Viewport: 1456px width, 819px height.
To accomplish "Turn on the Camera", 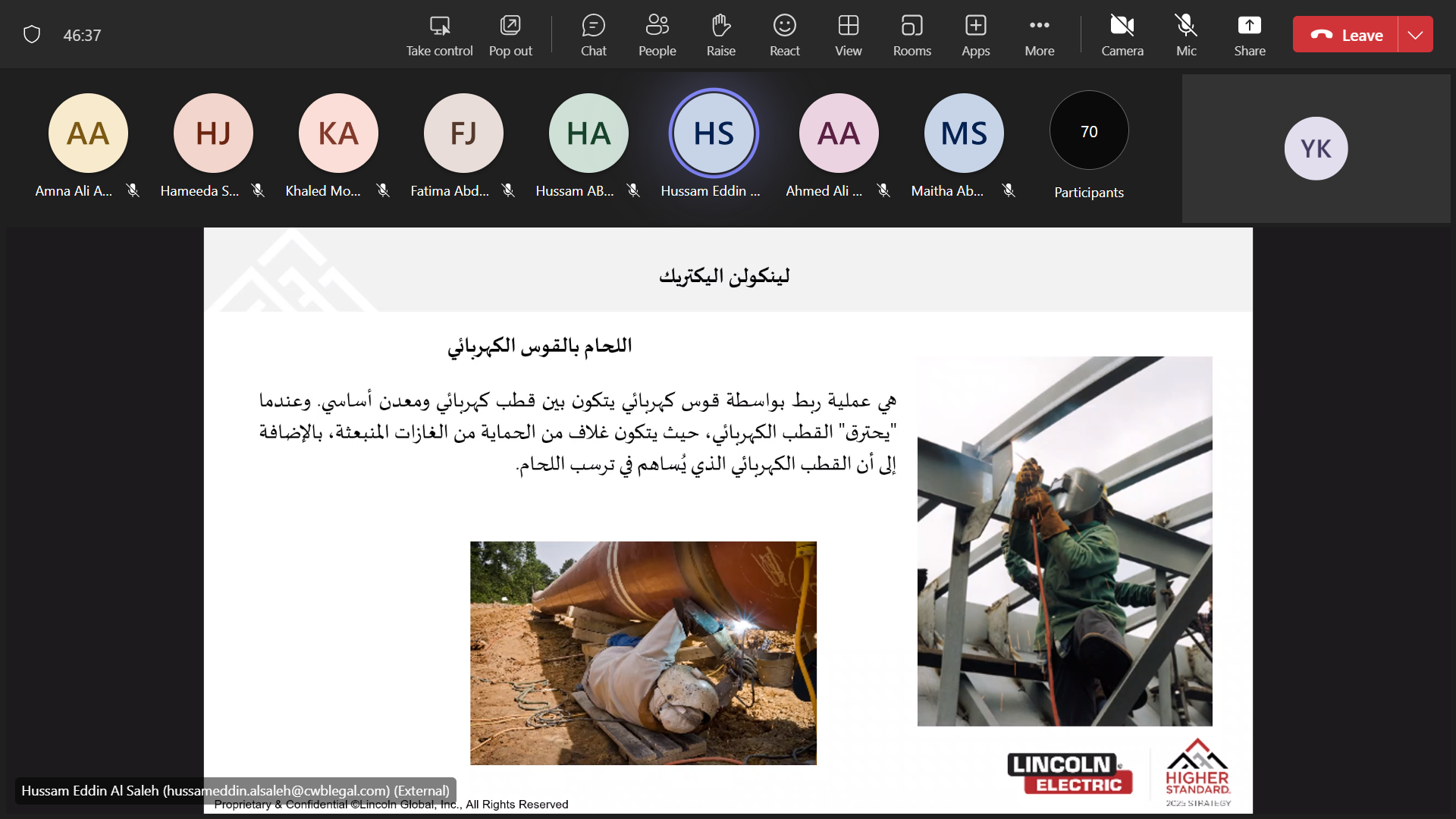I will pyautogui.click(x=1122, y=35).
